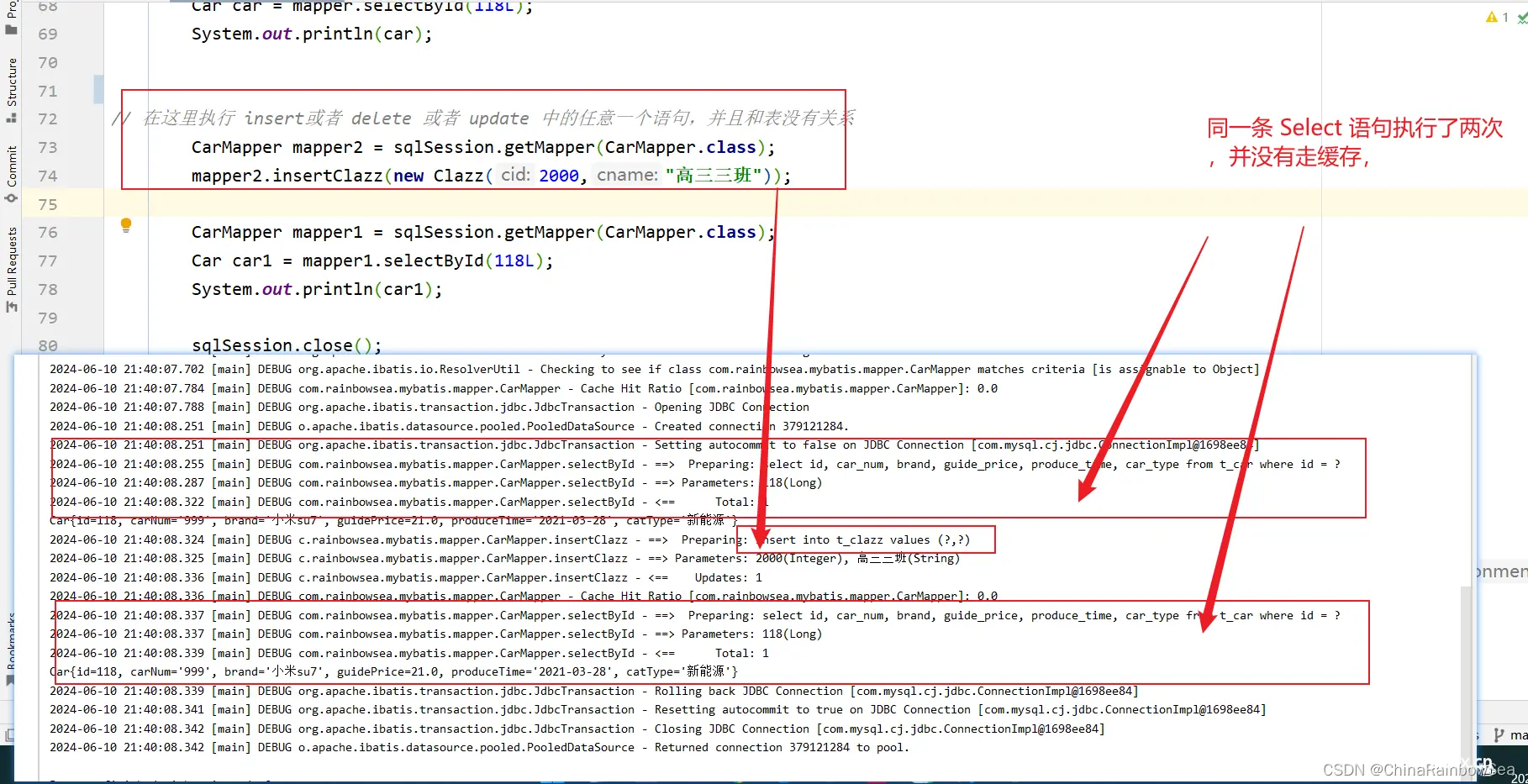Open the Bookmarks tool window tab
The width and height of the screenshot is (1528, 784).
(12, 640)
